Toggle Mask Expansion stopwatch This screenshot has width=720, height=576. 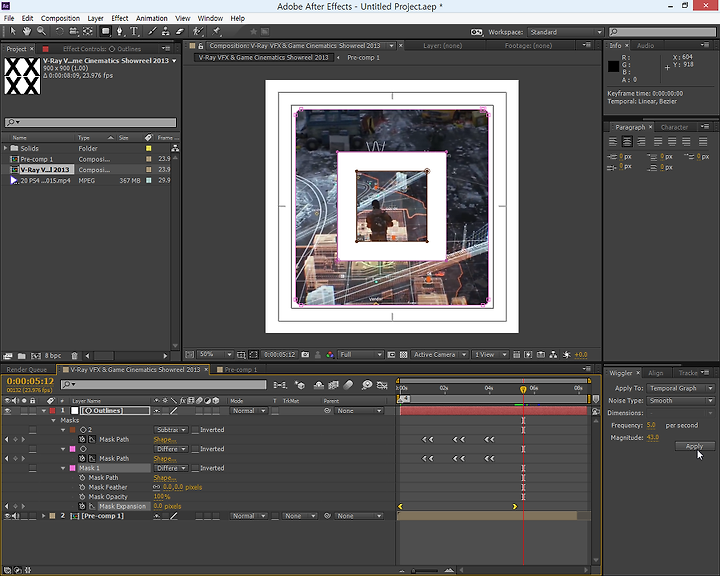82,506
